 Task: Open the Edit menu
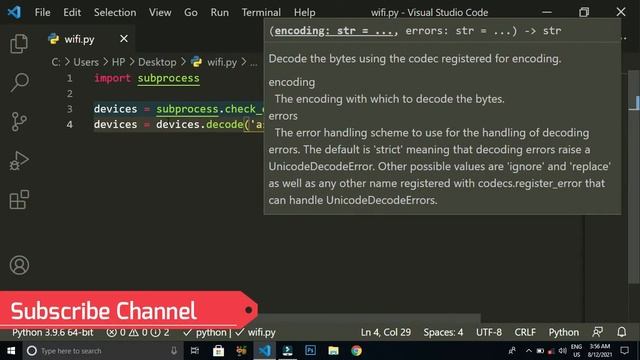[x=72, y=12]
